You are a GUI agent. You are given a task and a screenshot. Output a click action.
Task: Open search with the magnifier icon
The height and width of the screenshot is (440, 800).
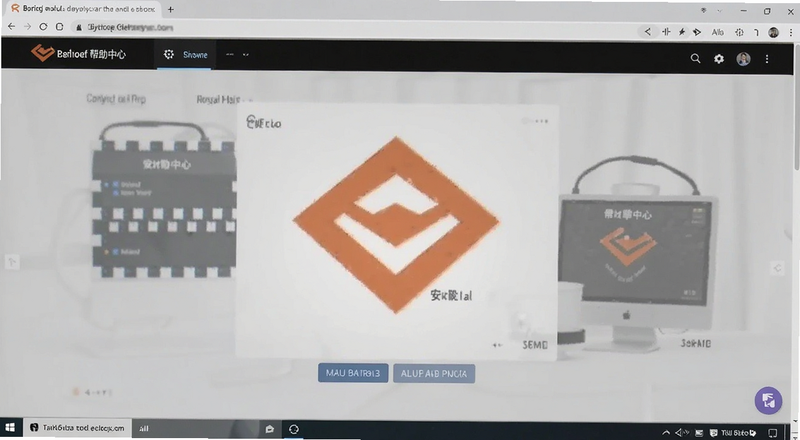pyautogui.click(x=695, y=59)
